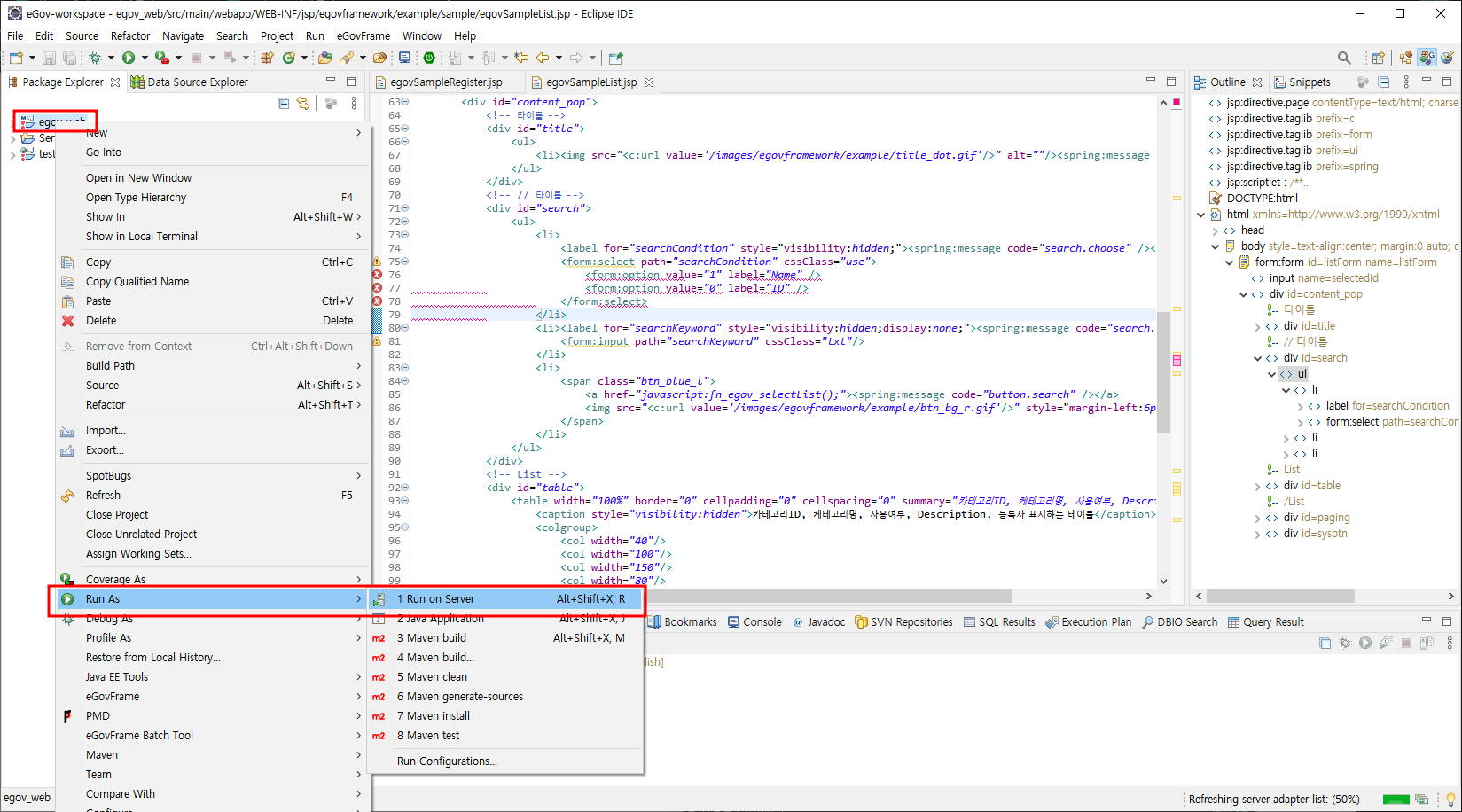Switch to the Java EE perspective icon
Image resolution: width=1462 pixels, height=812 pixels.
click(x=1406, y=58)
